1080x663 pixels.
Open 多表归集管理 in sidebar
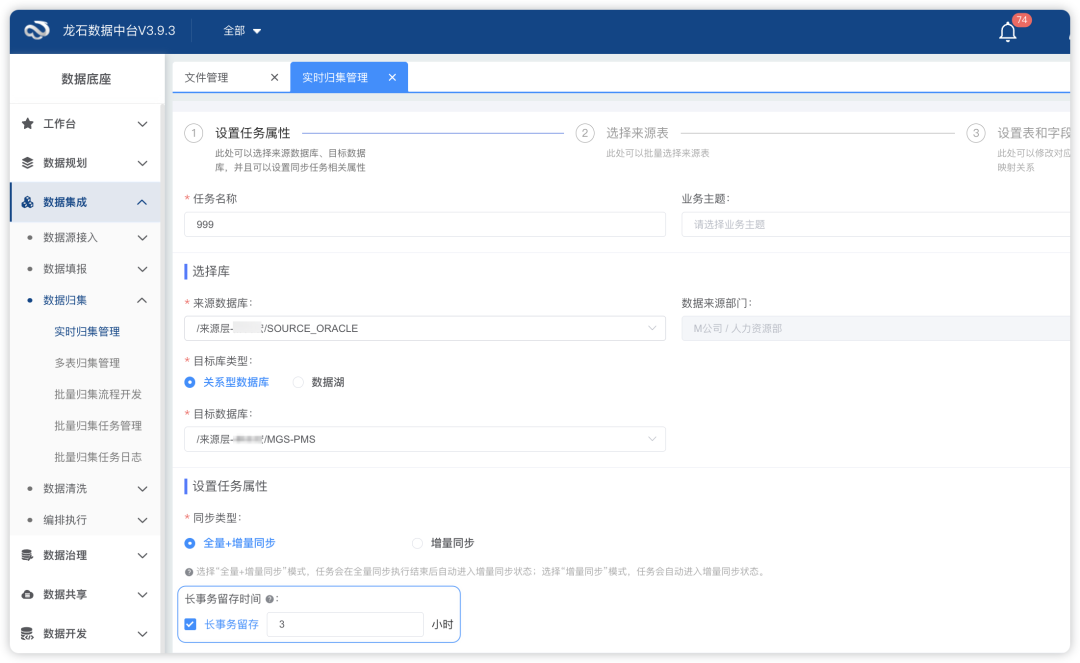coord(87,364)
